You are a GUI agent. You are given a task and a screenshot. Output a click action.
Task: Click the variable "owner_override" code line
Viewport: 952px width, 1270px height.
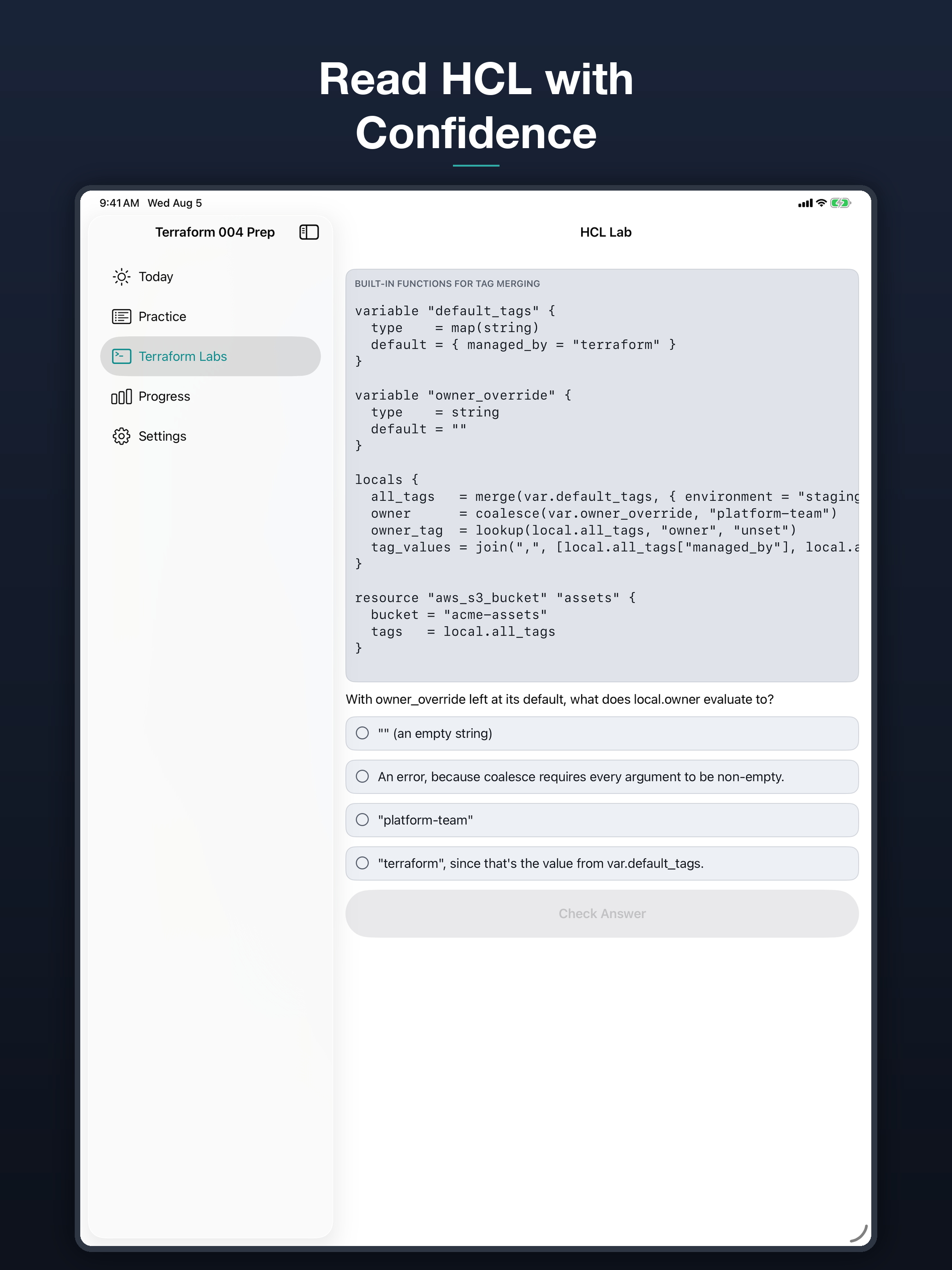[x=463, y=395]
